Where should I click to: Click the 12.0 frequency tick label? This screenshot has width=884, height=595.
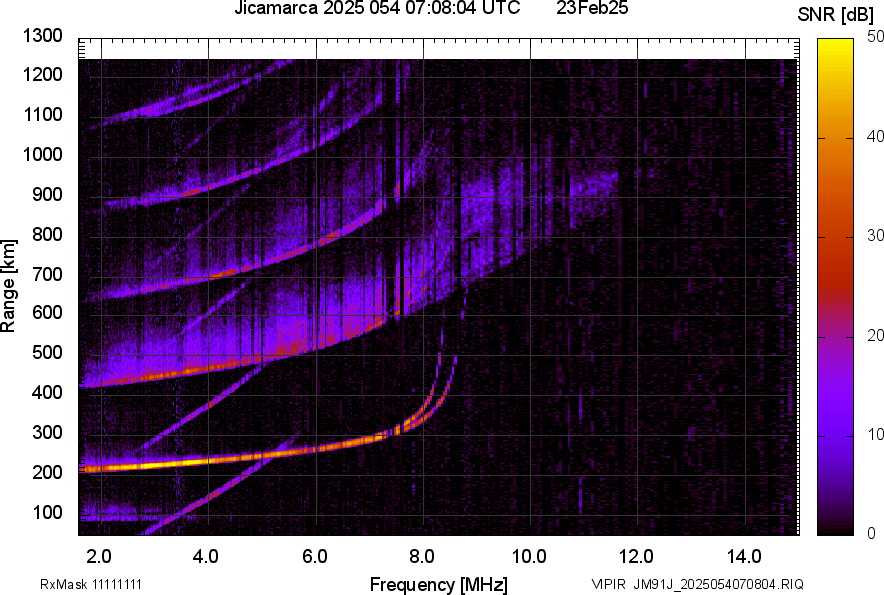[x=636, y=557]
